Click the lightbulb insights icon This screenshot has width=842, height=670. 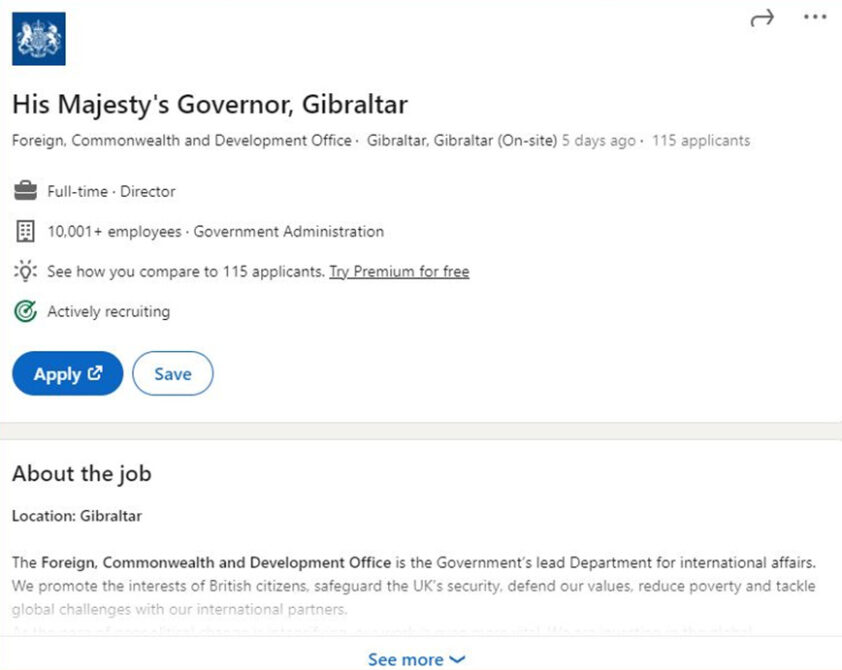coord(25,271)
